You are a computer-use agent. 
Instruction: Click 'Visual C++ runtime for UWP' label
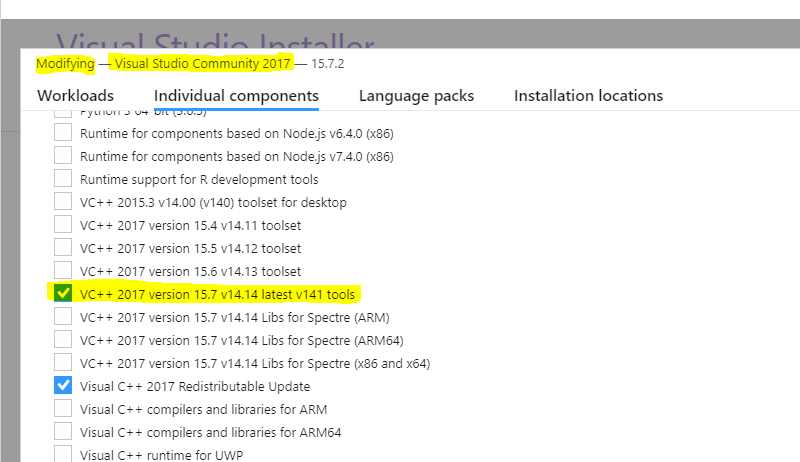[161, 455]
